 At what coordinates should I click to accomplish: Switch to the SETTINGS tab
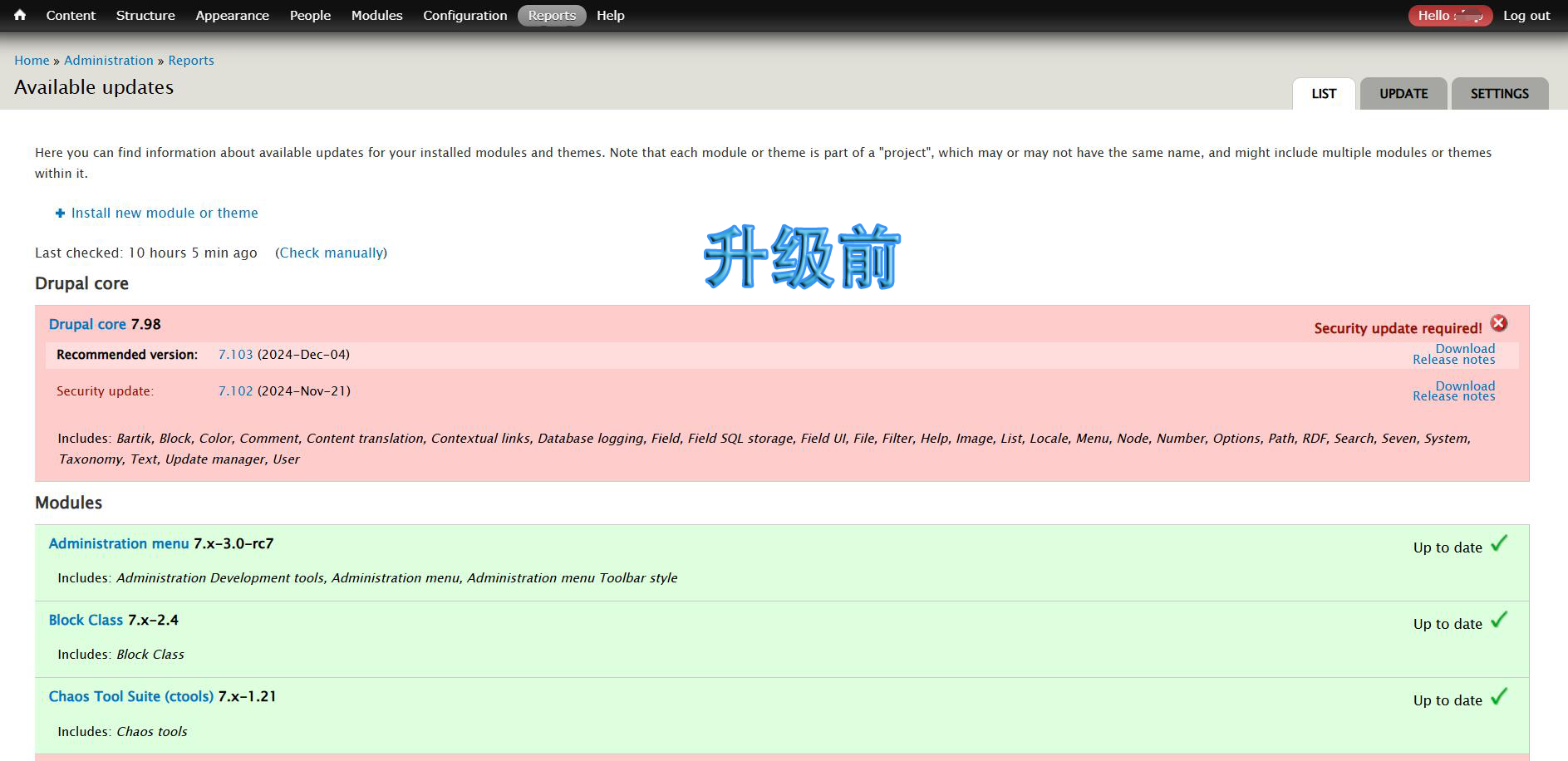[x=1500, y=94]
